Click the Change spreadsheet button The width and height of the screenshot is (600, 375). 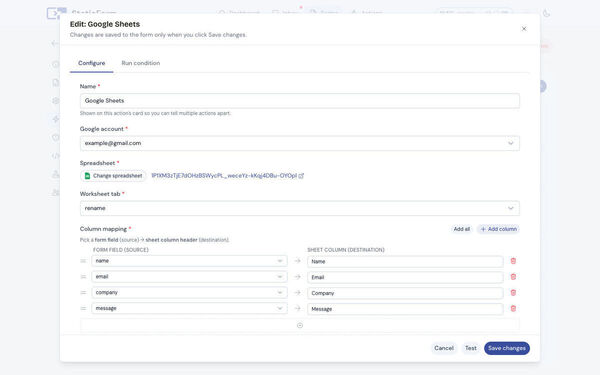113,176
